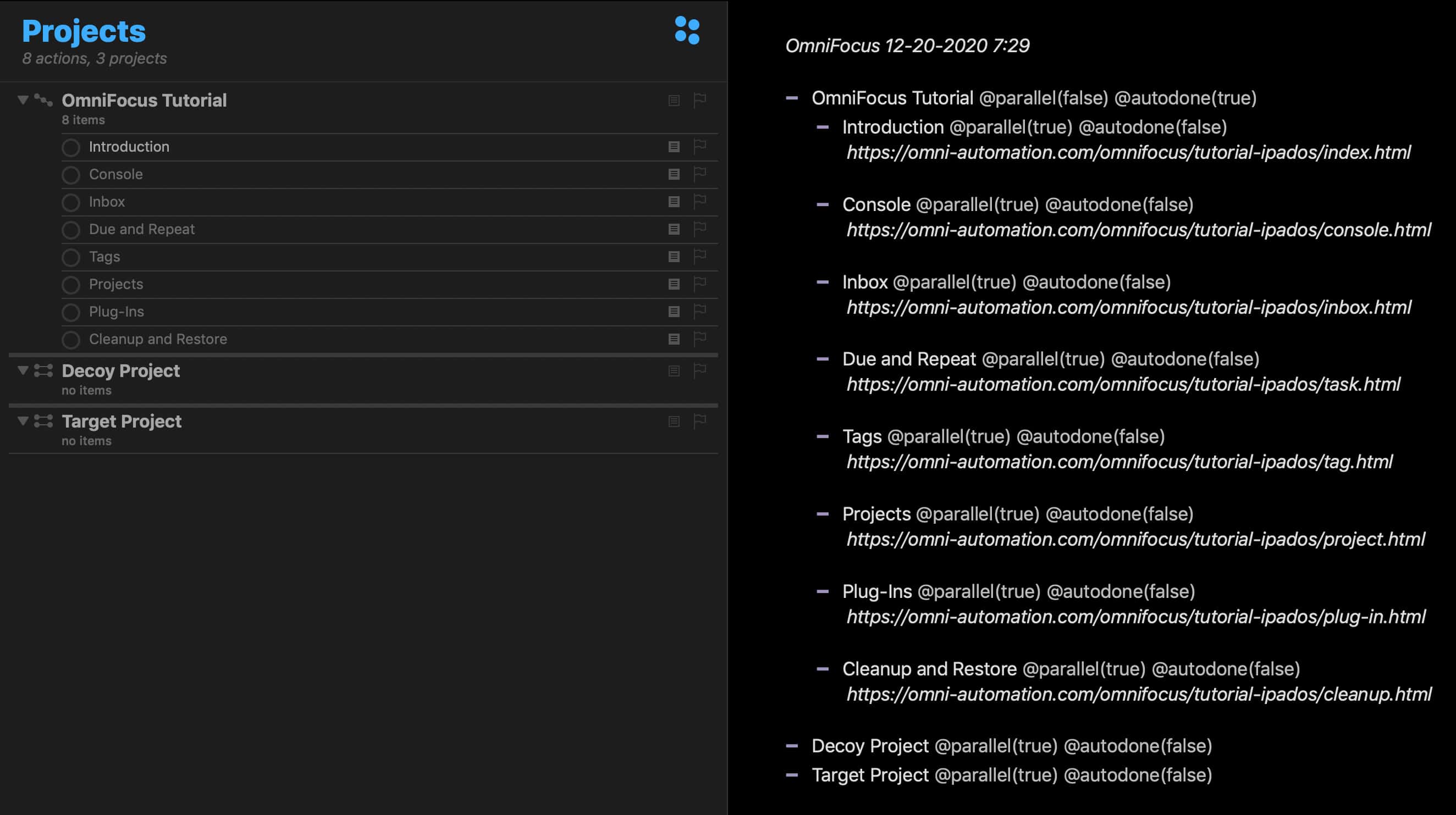Open the note icon for Target Project

pyautogui.click(x=674, y=422)
